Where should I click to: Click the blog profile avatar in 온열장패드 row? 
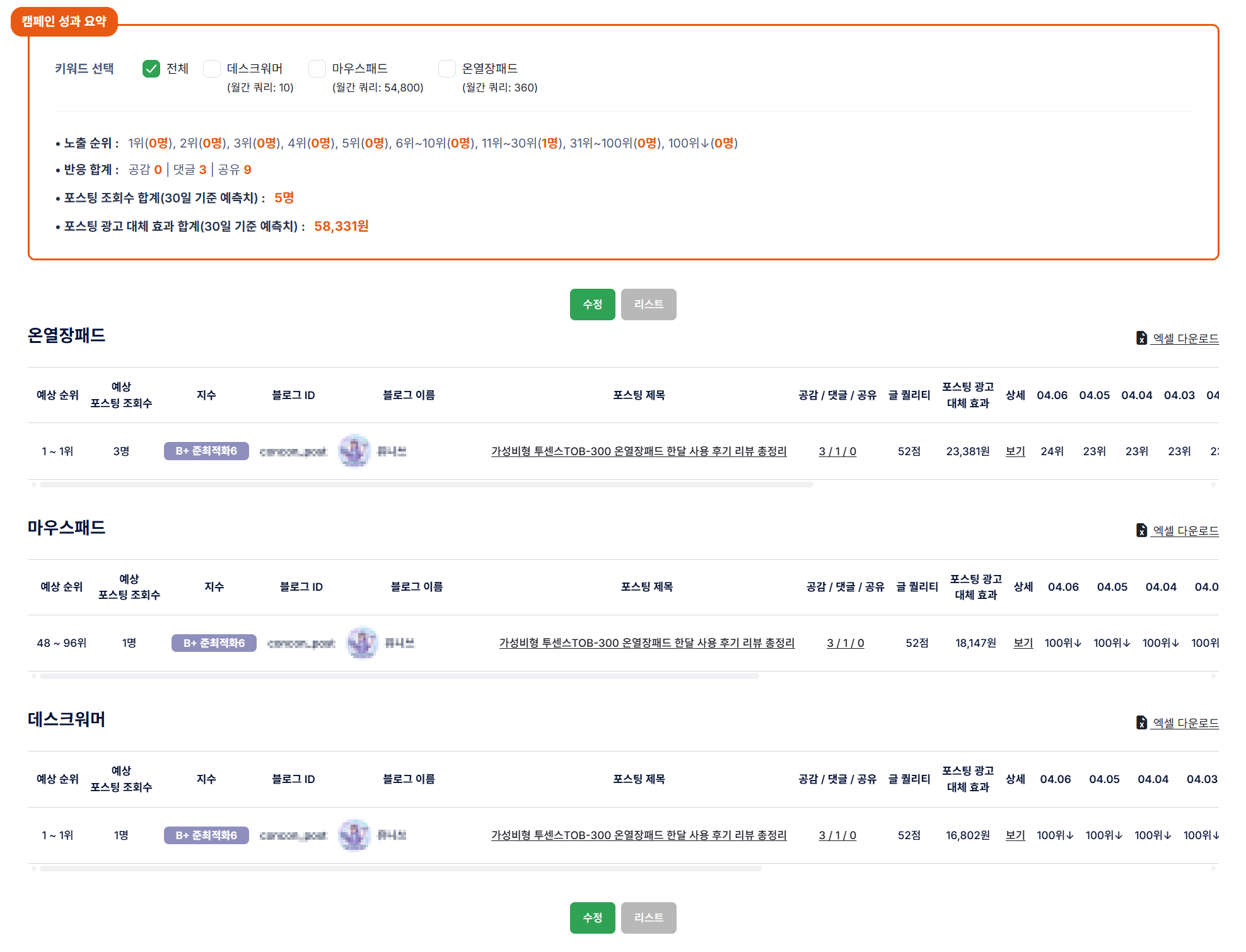point(354,451)
